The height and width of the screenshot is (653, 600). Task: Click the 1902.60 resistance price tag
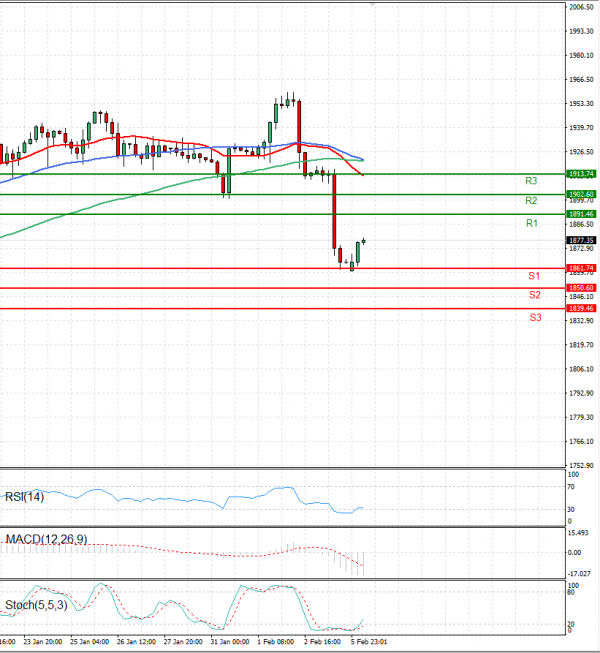(x=581, y=194)
